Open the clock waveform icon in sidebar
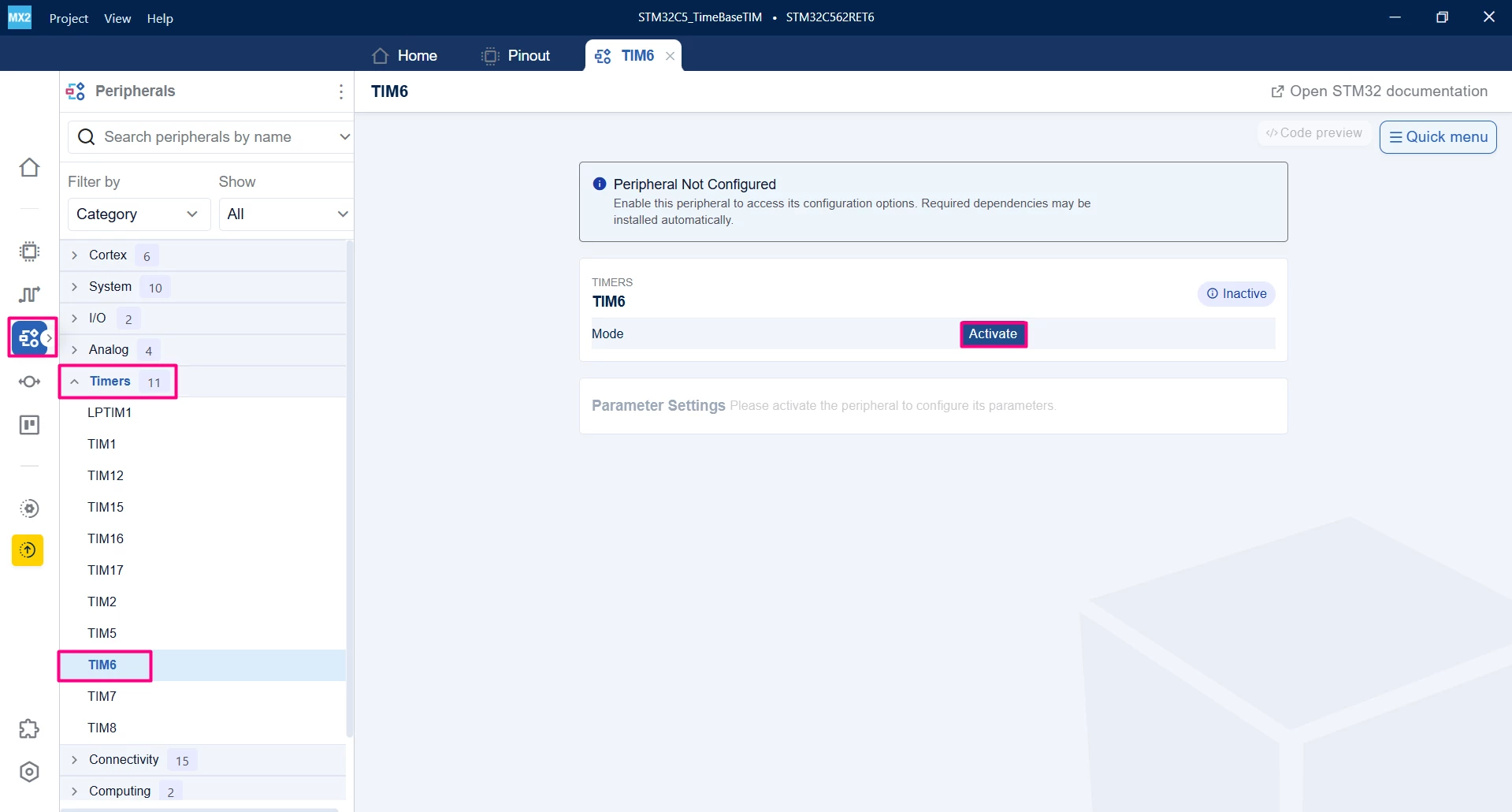The width and height of the screenshot is (1512, 812). click(29, 294)
